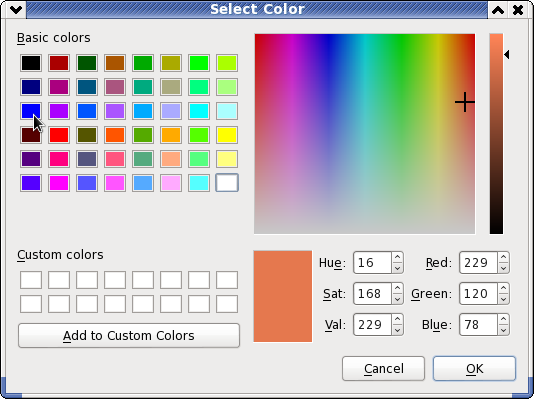Focus the Val input field
534x399 pixels.
(x=372, y=324)
